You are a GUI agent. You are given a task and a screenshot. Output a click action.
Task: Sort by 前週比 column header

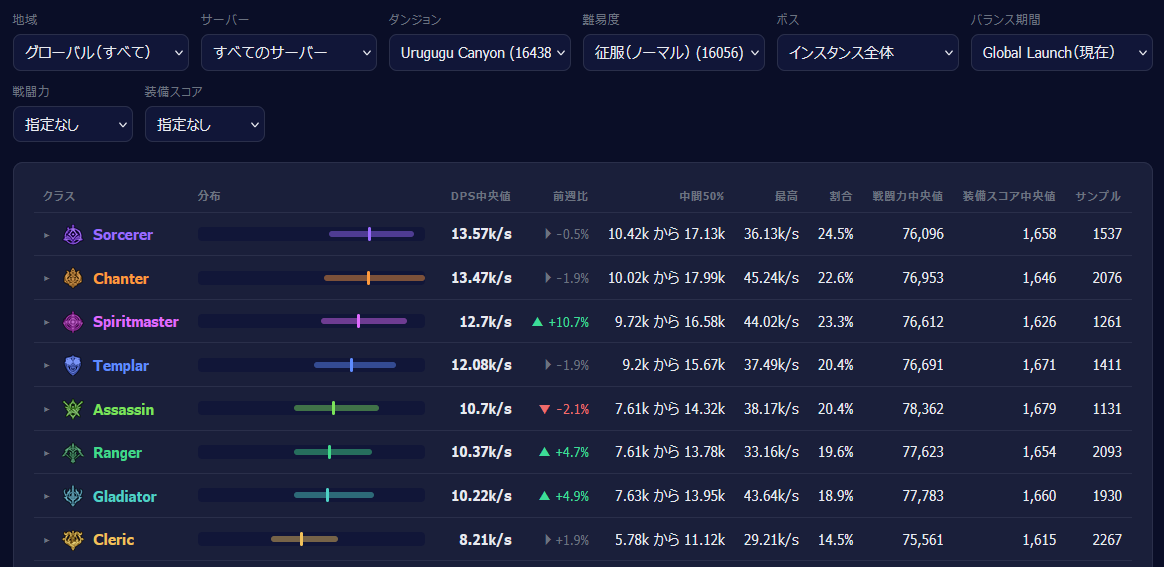[x=570, y=197]
